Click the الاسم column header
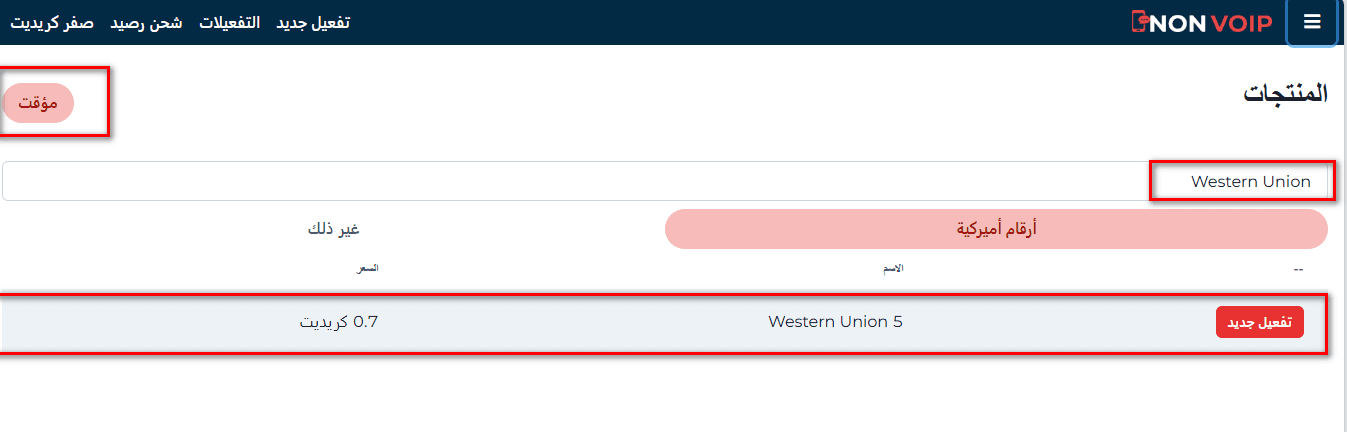 point(892,268)
